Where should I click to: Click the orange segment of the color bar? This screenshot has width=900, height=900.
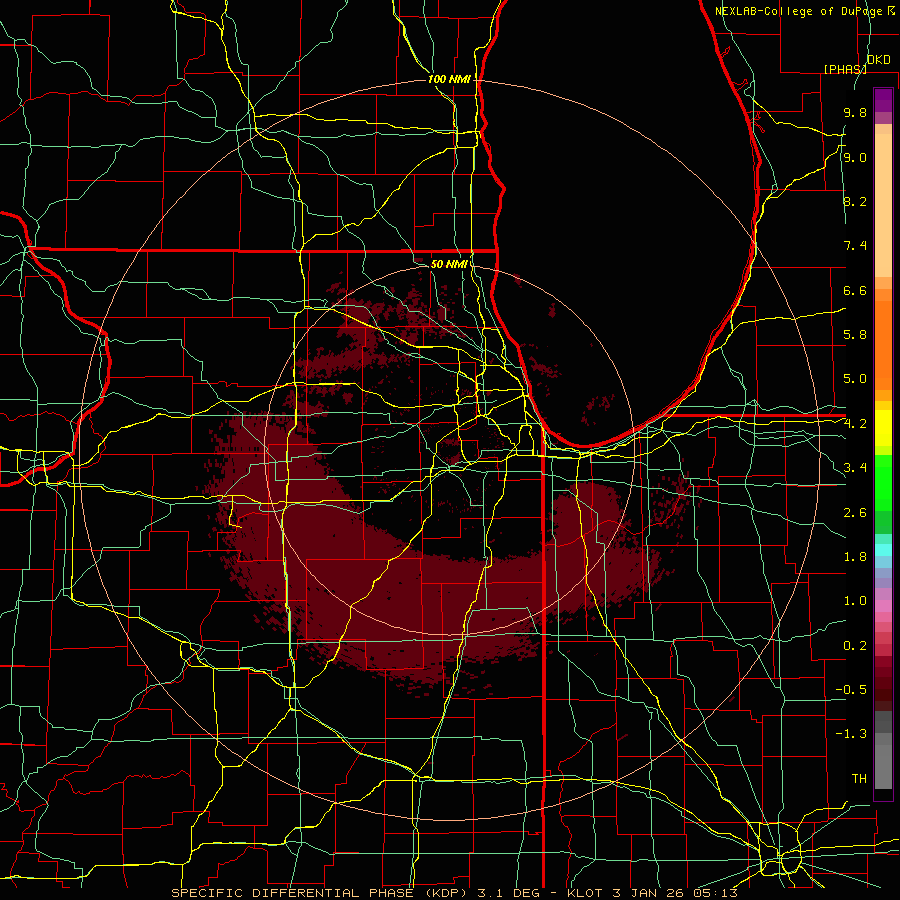point(883,345)
